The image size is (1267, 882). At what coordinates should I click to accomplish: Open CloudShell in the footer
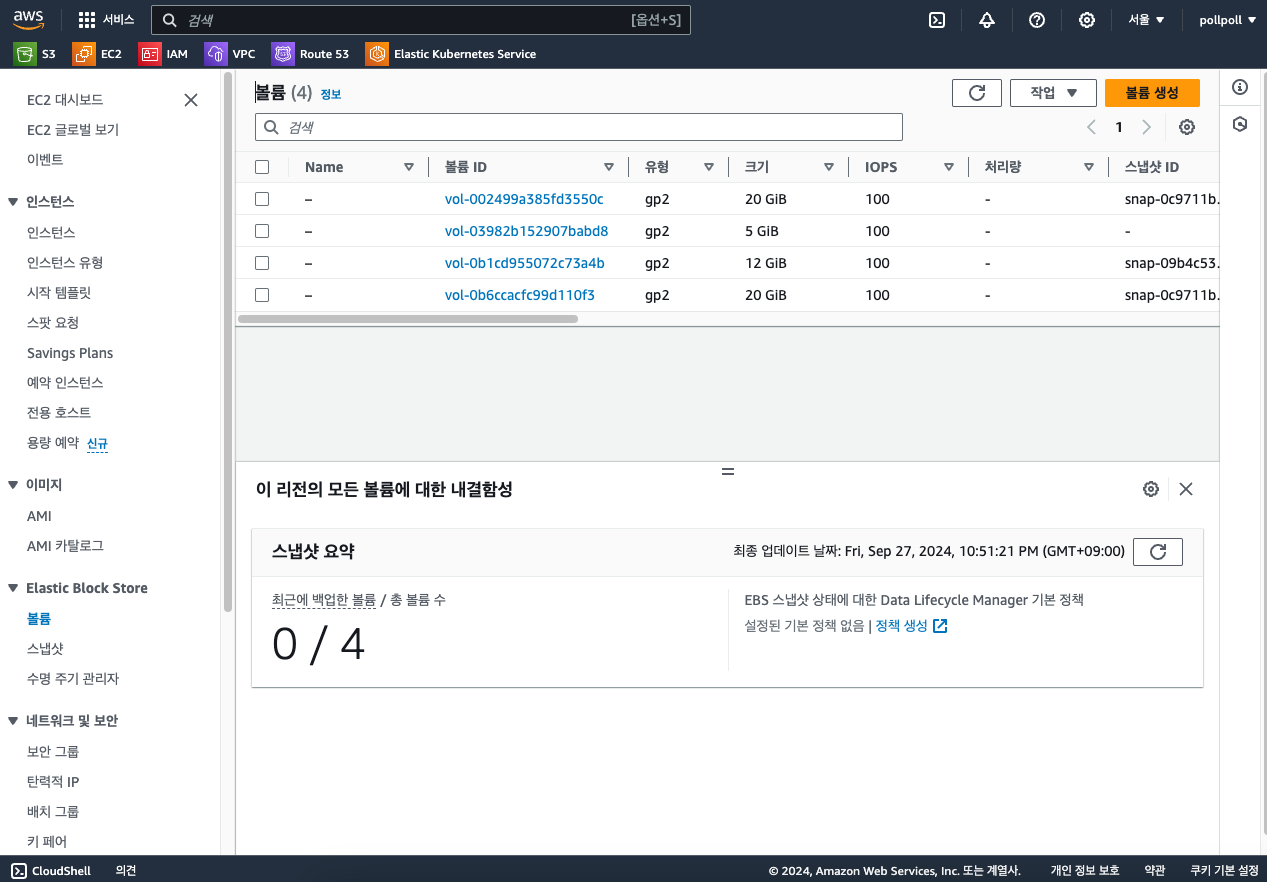click(x=51, y=870)
